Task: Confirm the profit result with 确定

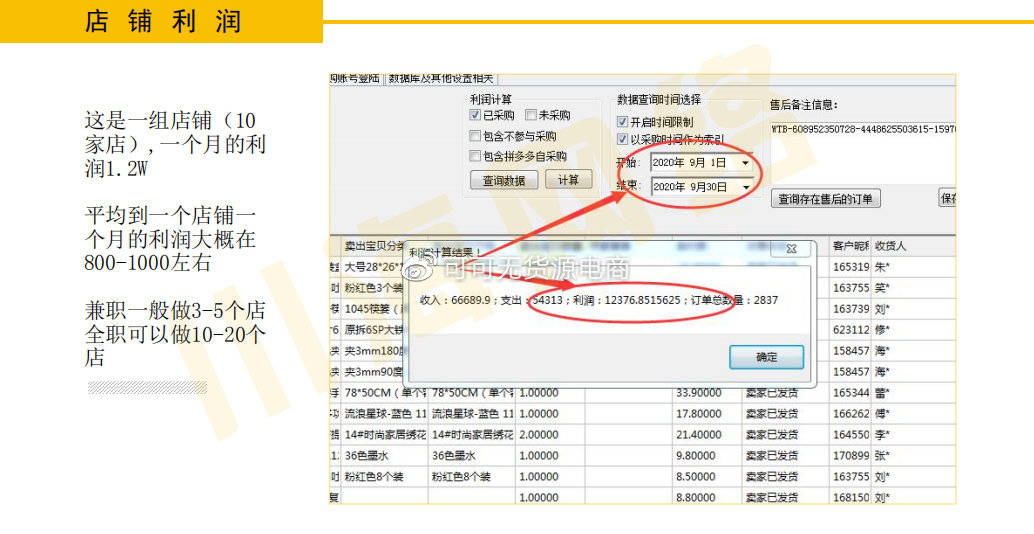Action: pos(766,357)
